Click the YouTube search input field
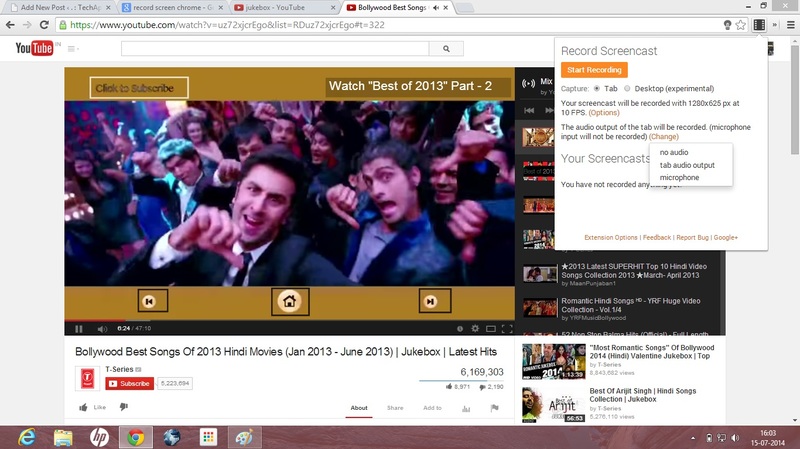The image size is (800, 449). (x=275, y=48)
